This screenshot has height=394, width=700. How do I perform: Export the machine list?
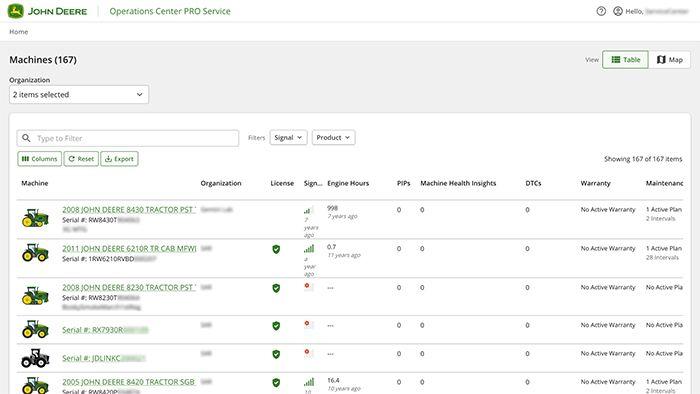pyautogui.click(x=119, y=159)
